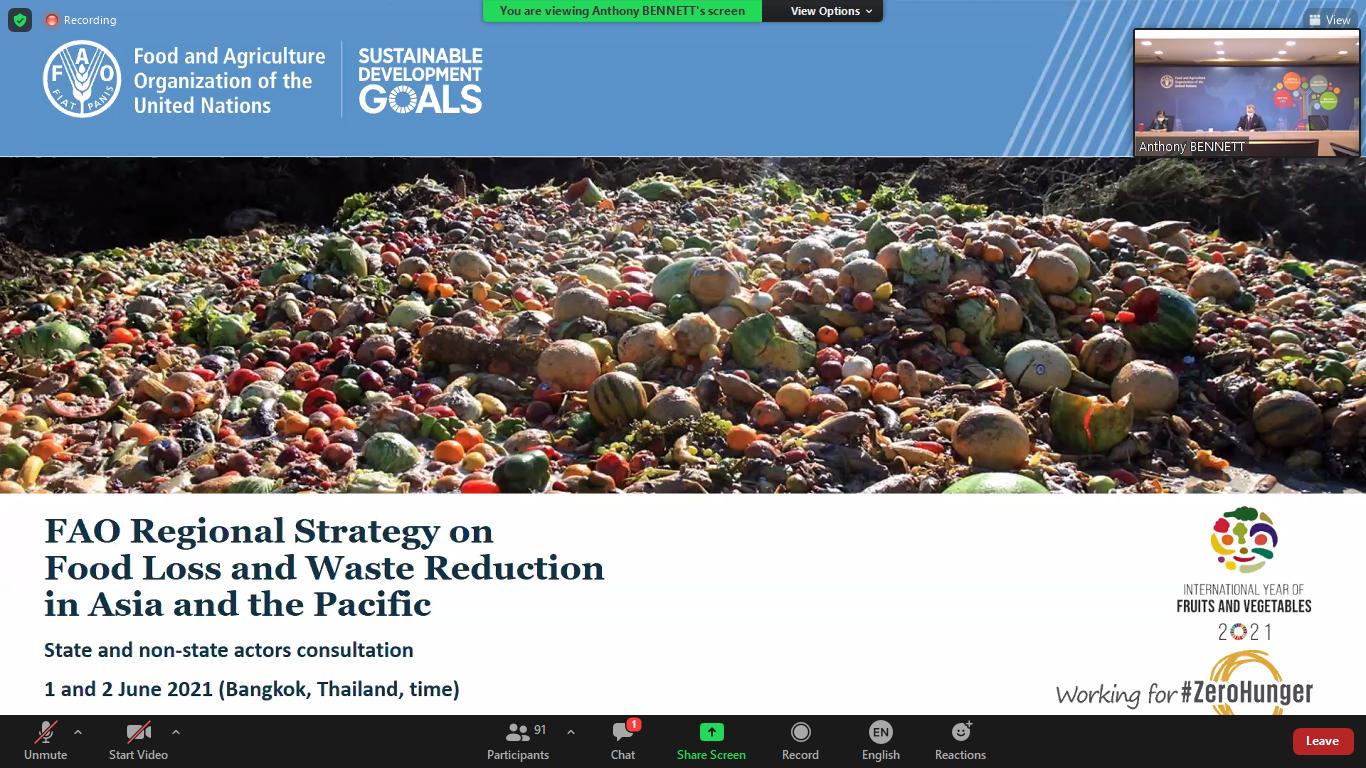Click the green viewing-screen notification banner

622,11
